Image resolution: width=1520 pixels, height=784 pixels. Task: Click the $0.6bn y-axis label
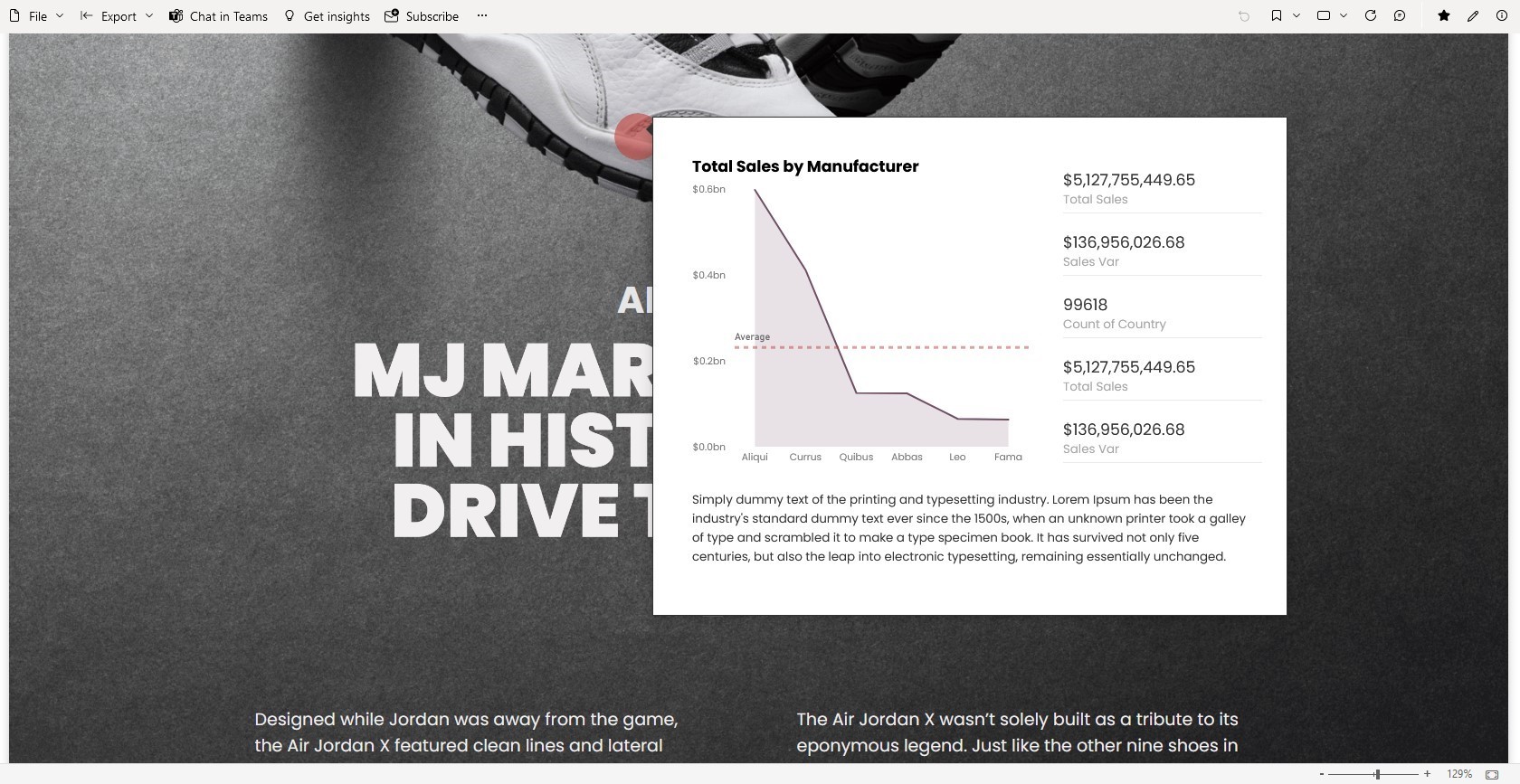(708, 189)
